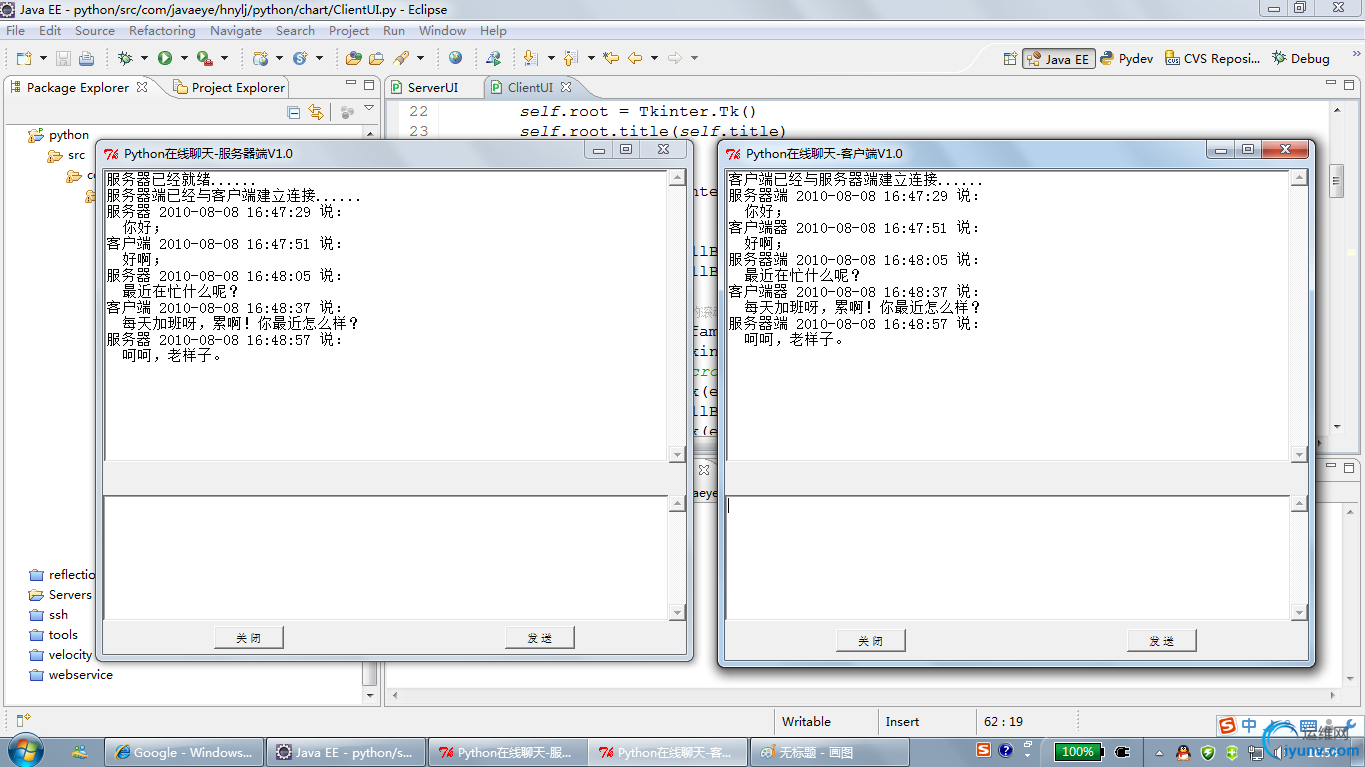Viewport: 1365px width, 767px height.
Task: Click the code editor vertical scrollbar thumb
Action: pyautogui.click(x=1337, y=183)
